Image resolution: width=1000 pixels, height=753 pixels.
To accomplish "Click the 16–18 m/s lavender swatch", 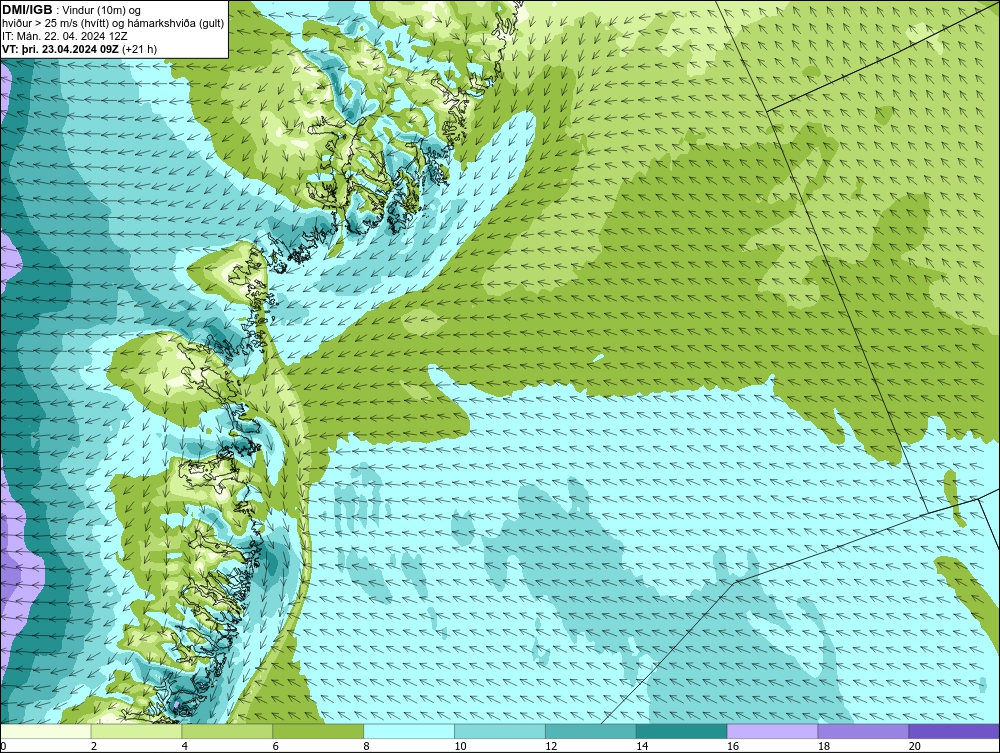I will 772,731.
